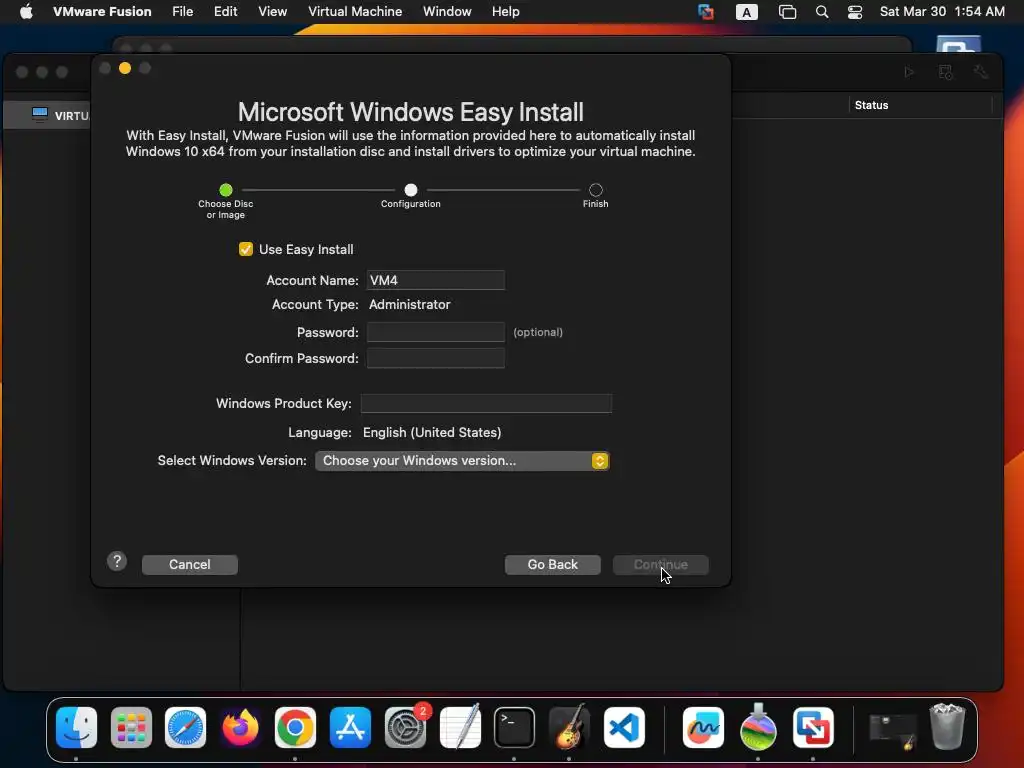Open Stage Manager menu bar icon

pos(788,12)
